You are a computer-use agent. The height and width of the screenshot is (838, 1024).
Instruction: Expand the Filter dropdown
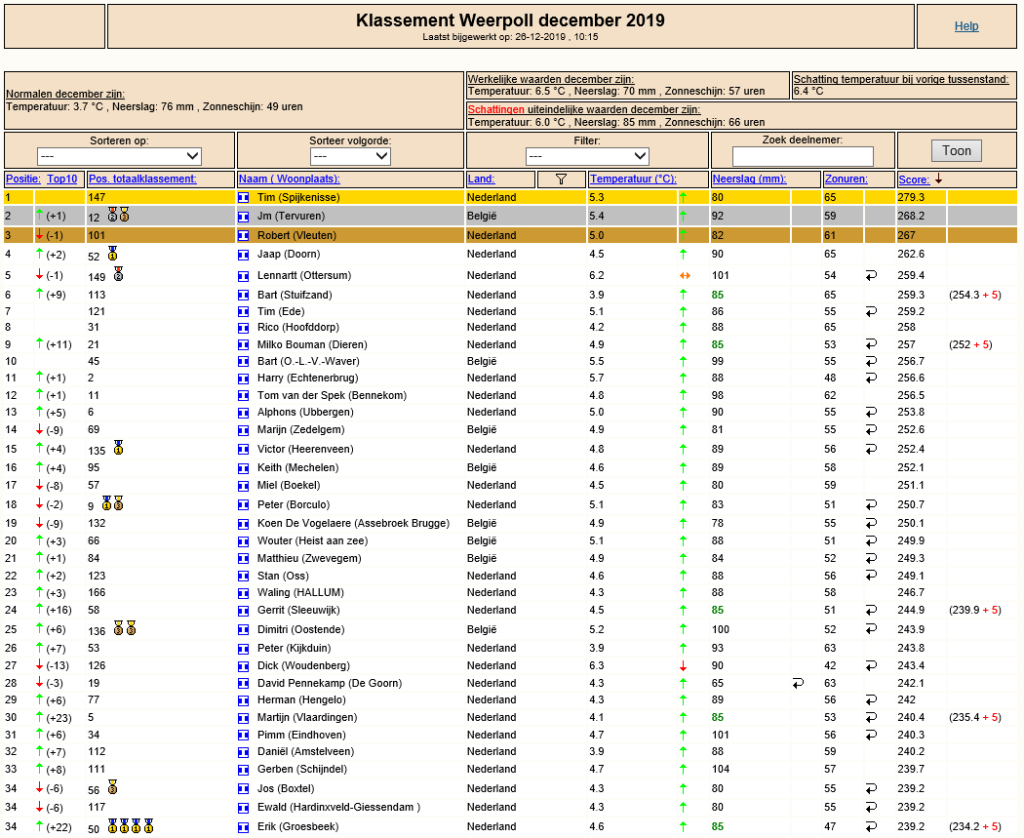[587, 156]
